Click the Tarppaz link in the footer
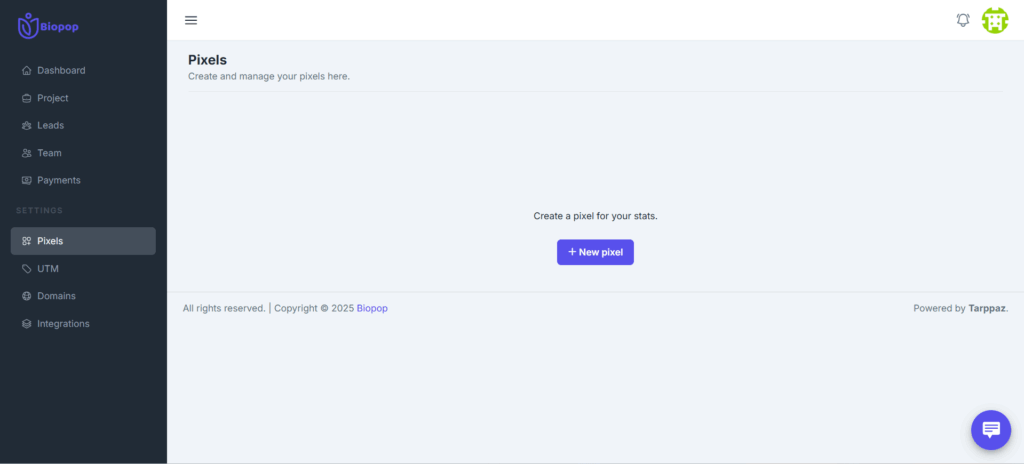1024x464 pixels. pyautogui.click(x=987, y=308)
